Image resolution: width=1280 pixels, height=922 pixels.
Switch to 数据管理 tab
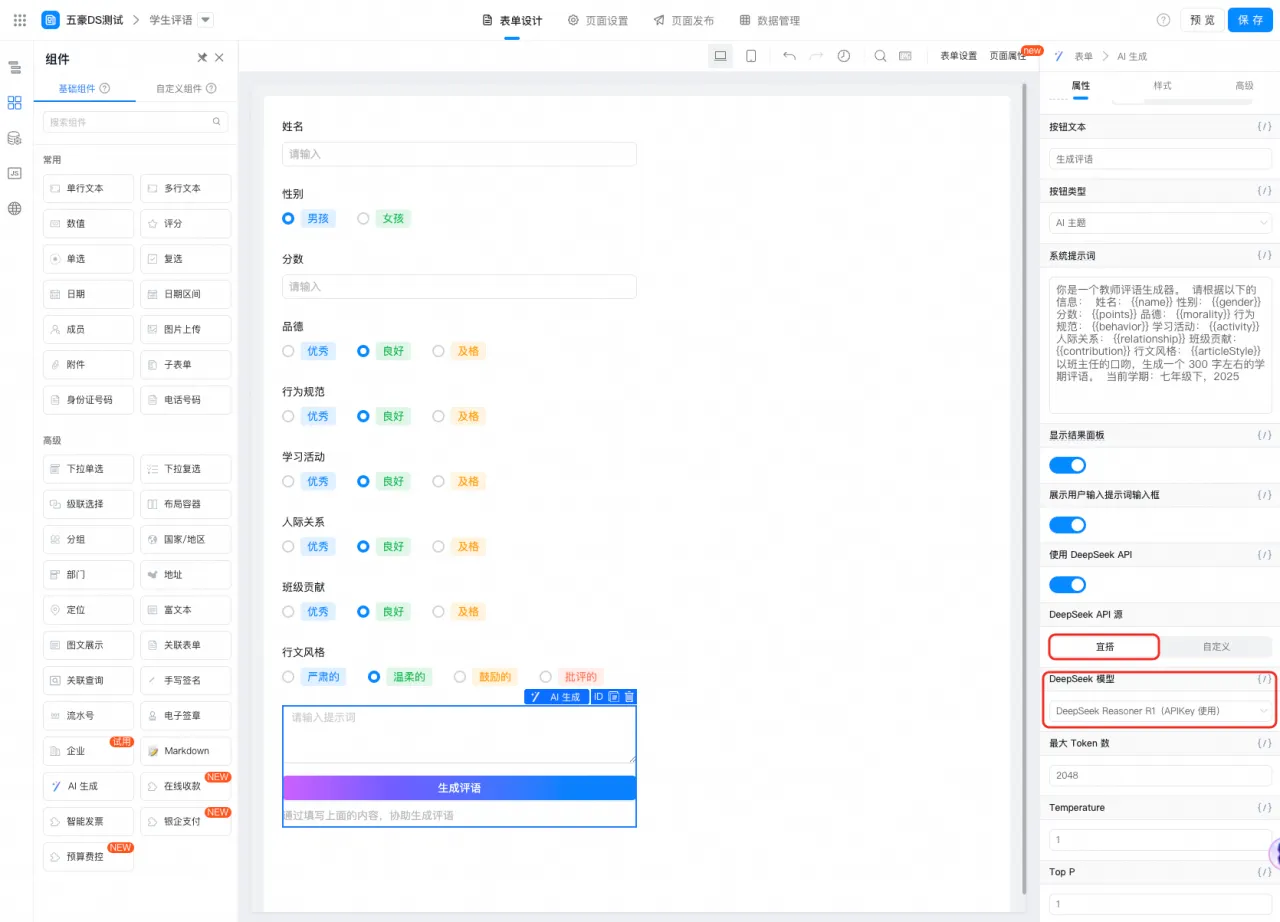[x=769, y=20]
